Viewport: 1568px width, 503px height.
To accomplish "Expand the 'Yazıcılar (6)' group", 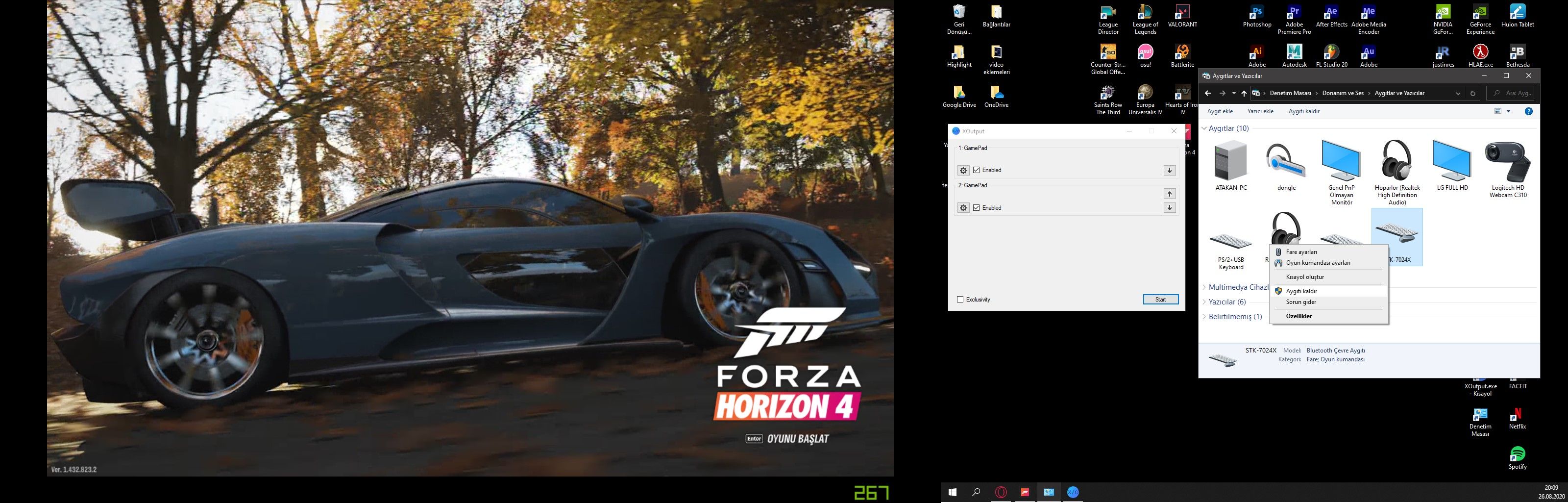I will pyautogui.click(x=1204, y=302).
